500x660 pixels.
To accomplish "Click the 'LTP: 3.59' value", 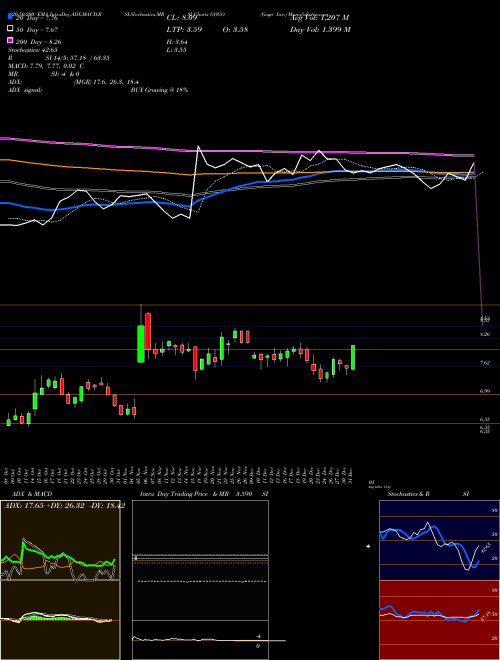I will click(x=184, y=30).
